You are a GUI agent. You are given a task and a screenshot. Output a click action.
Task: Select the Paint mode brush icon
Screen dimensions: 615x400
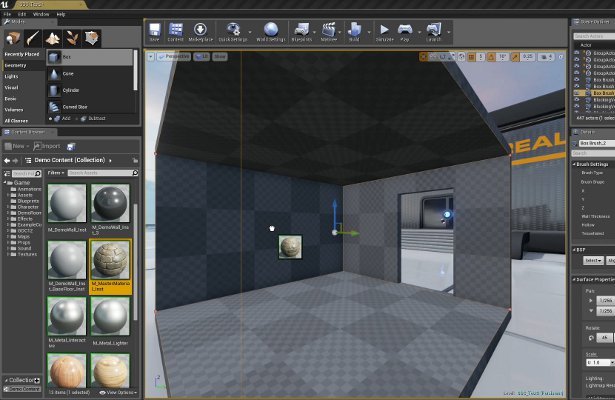click(35, 38)
